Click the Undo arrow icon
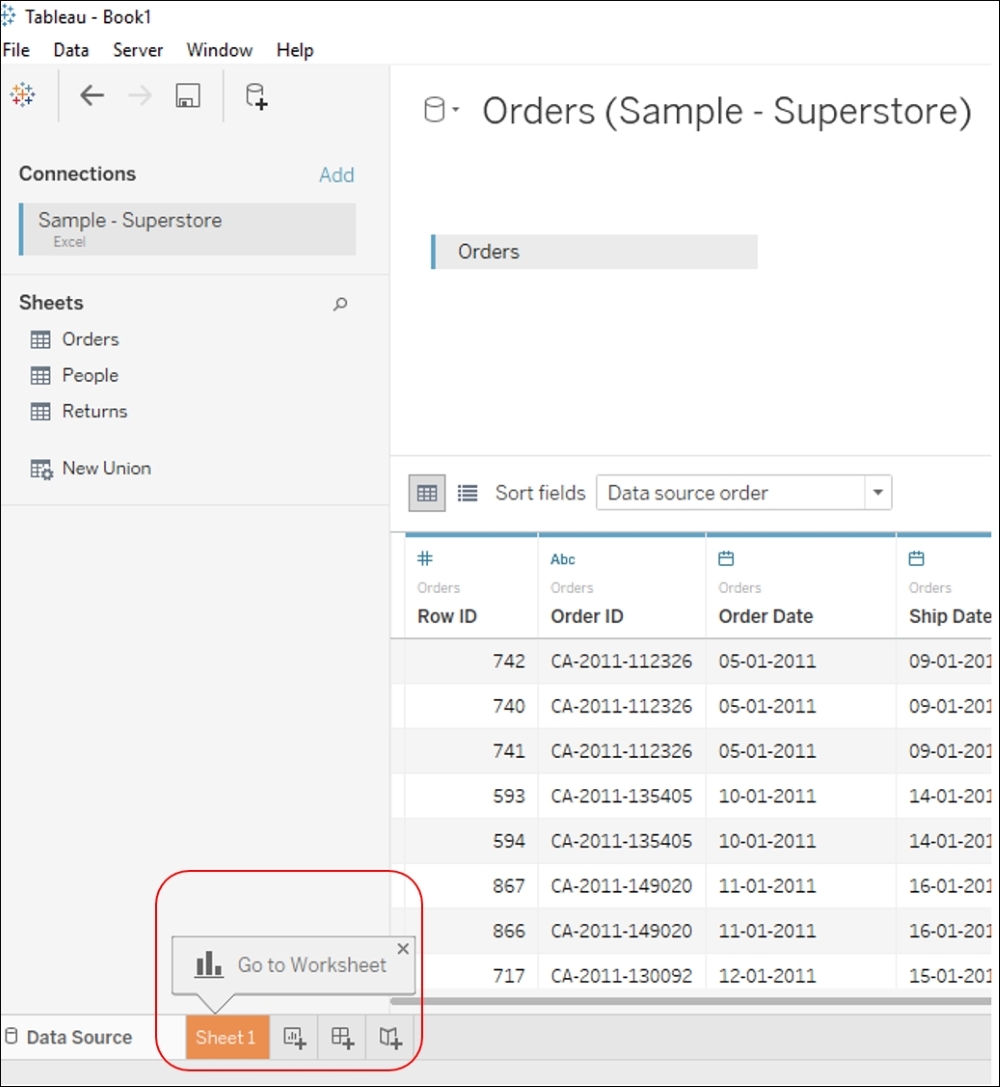1000x1087 pixels. (92, 95)
